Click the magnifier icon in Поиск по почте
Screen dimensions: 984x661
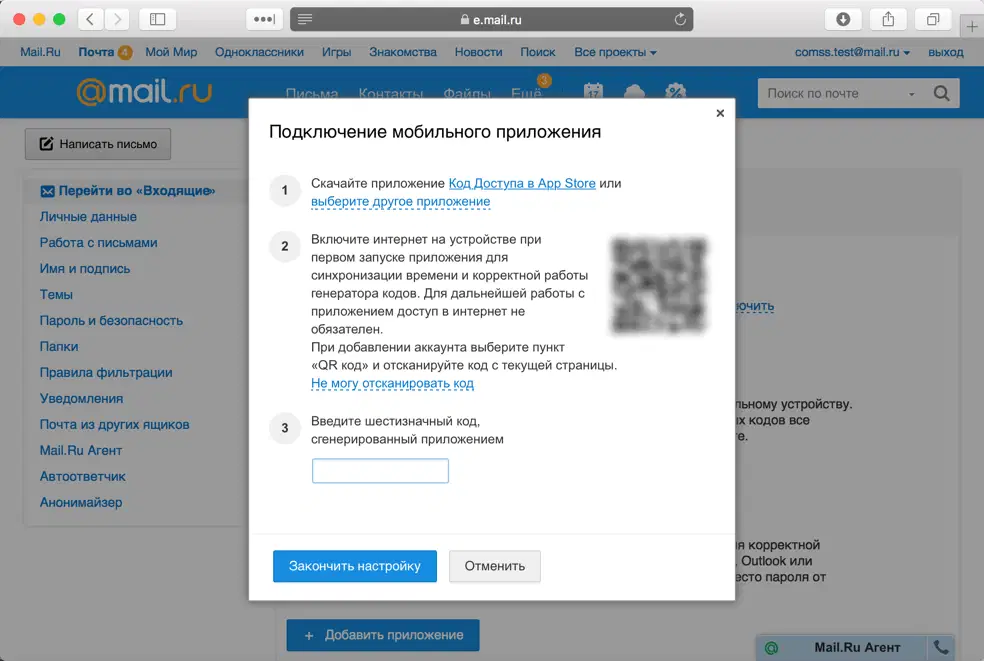click(x=940, y=92)
